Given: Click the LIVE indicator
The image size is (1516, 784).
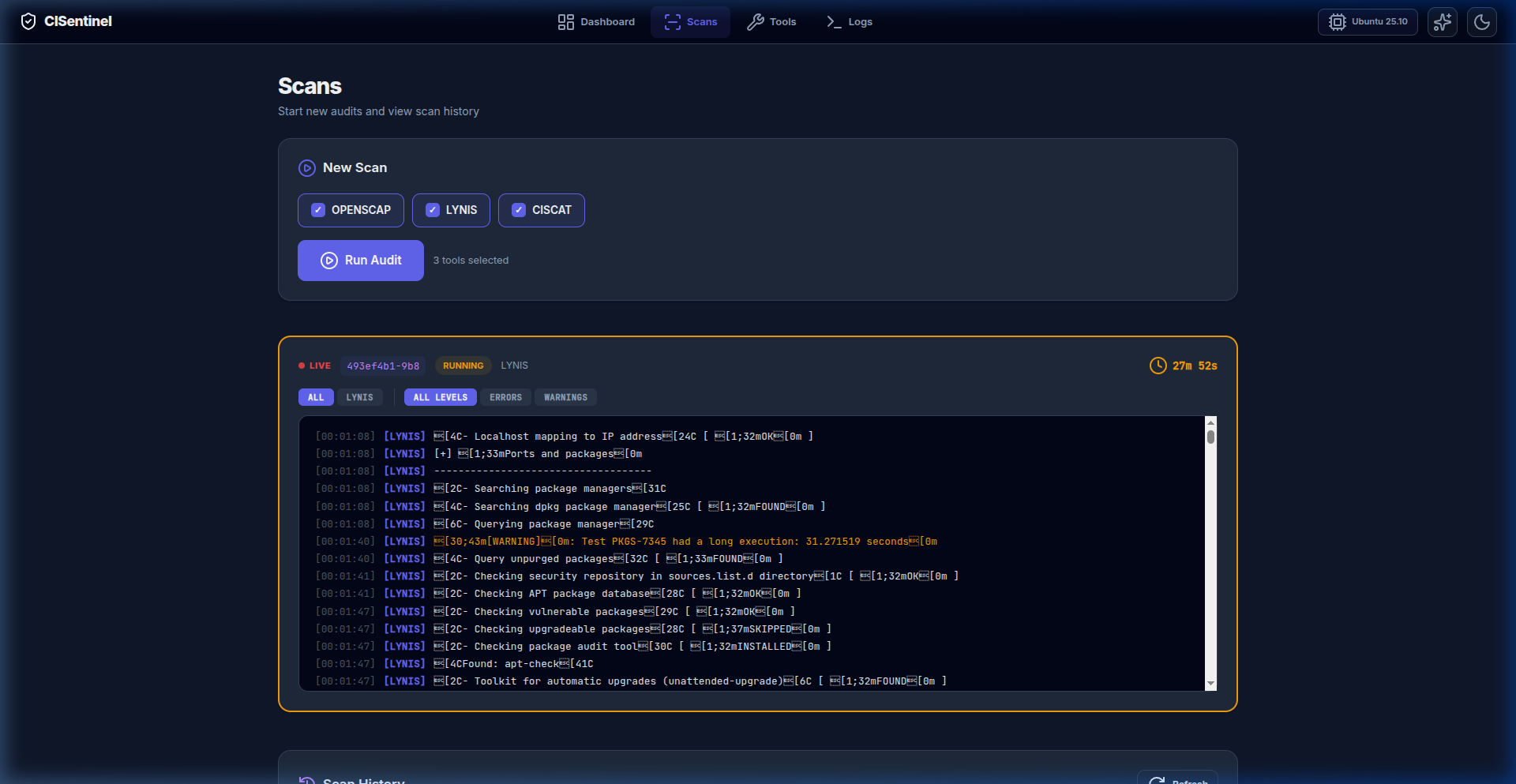Looking at the screenshot, I should [x=314, y=366].
